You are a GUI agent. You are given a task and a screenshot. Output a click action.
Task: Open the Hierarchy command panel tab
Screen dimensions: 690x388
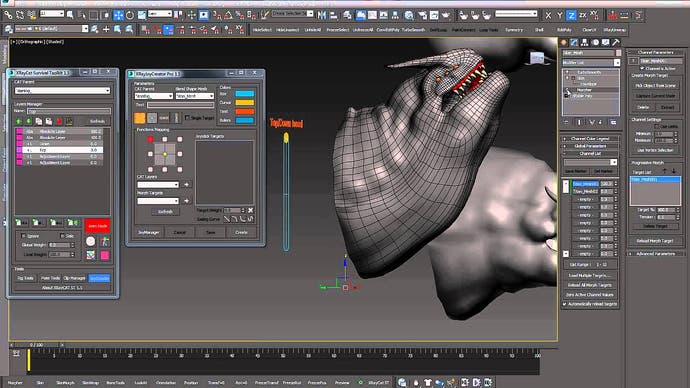[x=585, y=43]
